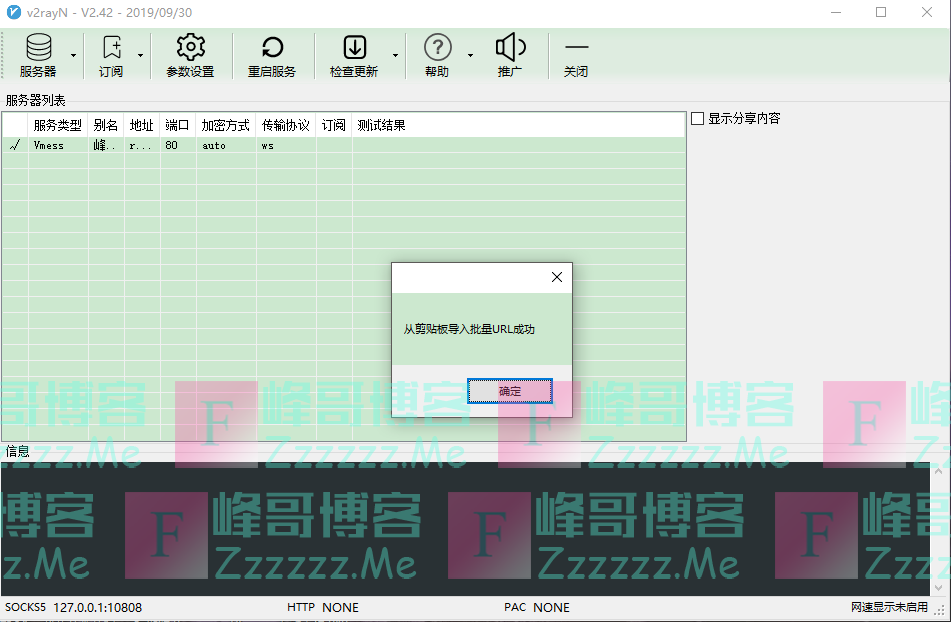Click the scroll up arrow of the log panel
Image resolution: width=951 pixels, height=622 pixels.
(938, 470)
